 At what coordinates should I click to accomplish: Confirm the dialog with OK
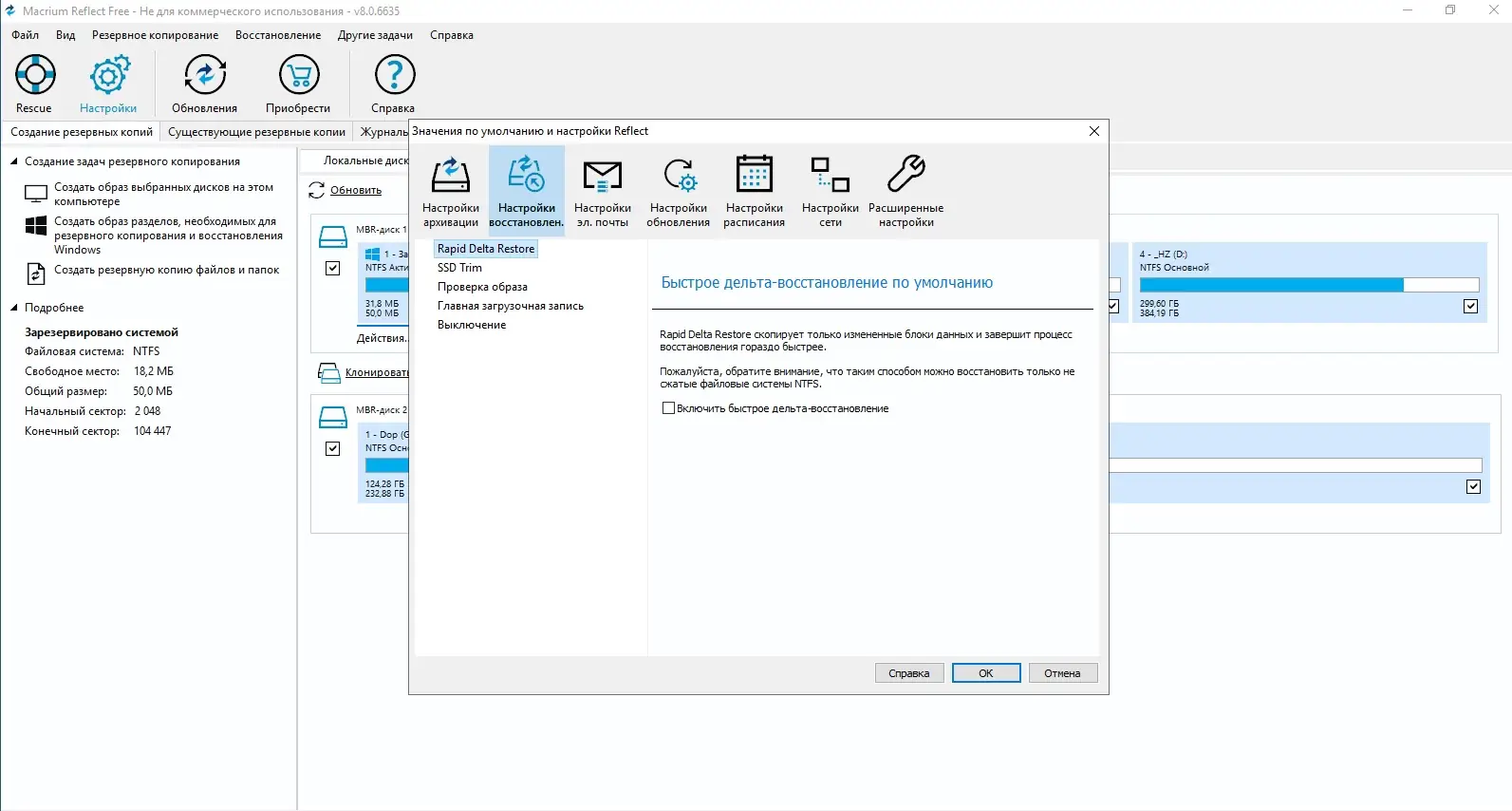click(x=986, y=673)
